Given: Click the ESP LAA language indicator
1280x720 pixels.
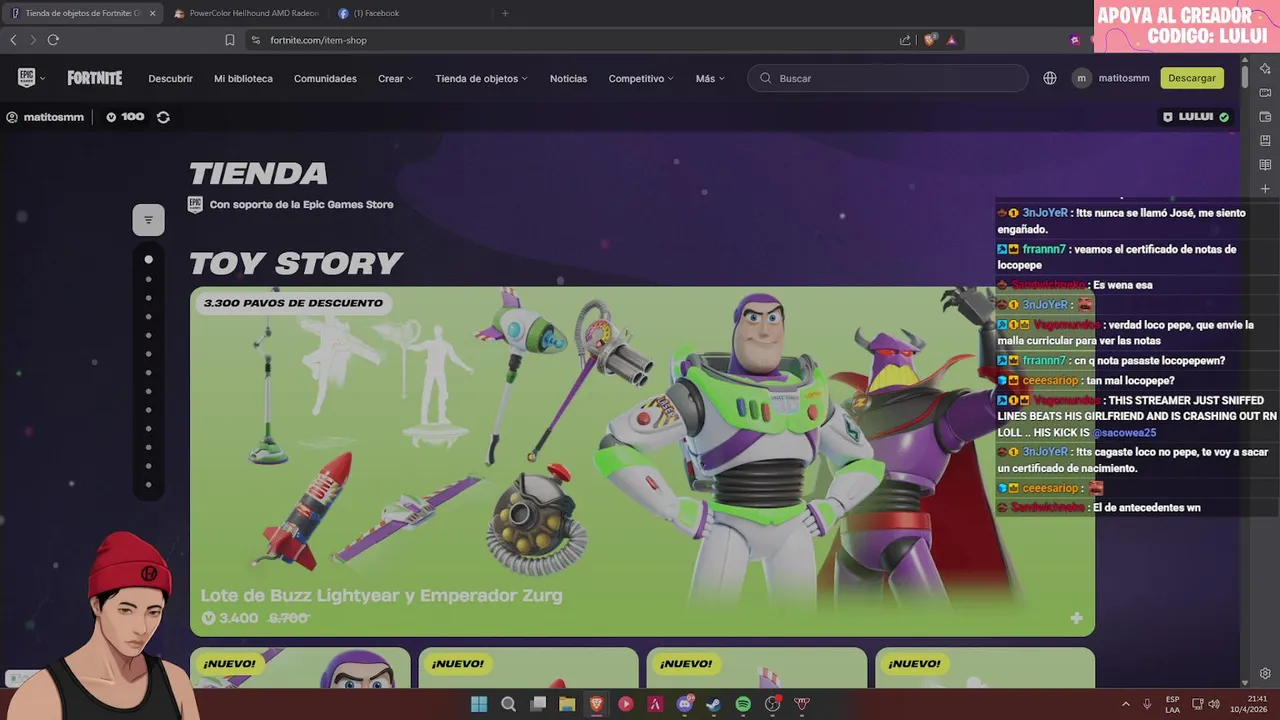Looking at the screenshot, I should point(1172,704).
